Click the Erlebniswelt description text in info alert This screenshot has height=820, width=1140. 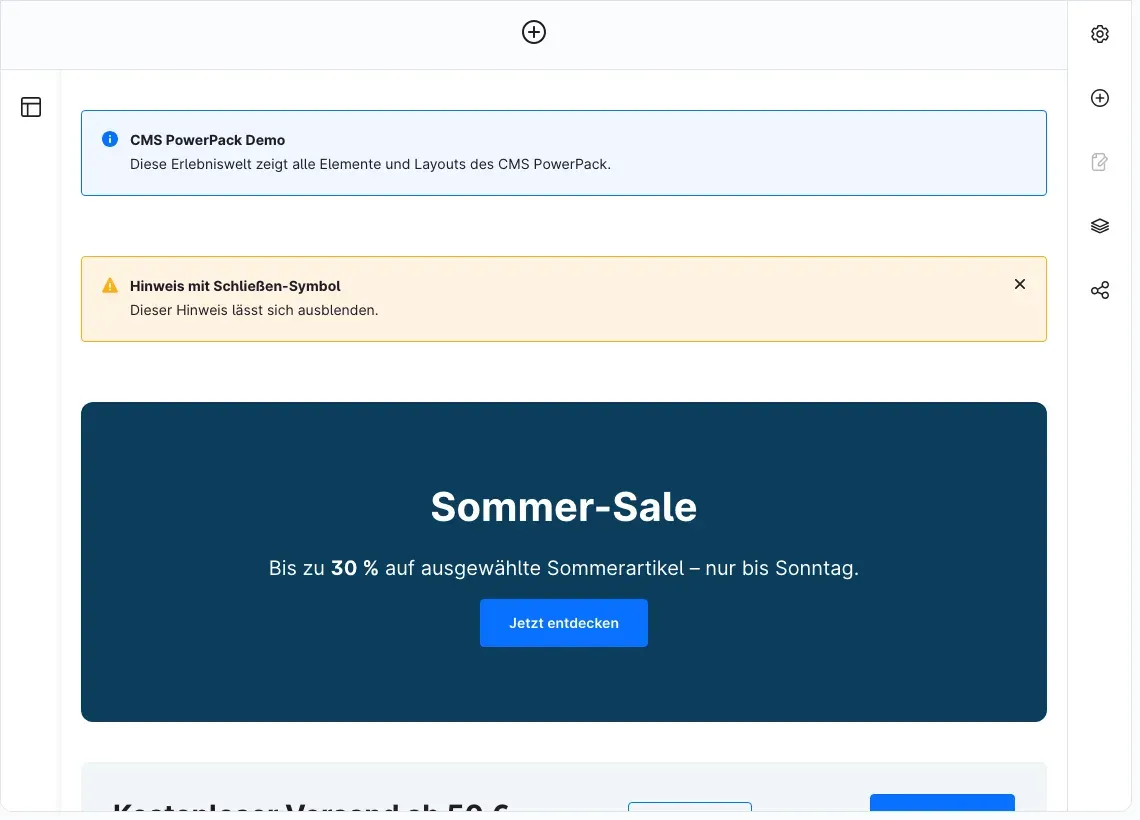click(370, 164)
